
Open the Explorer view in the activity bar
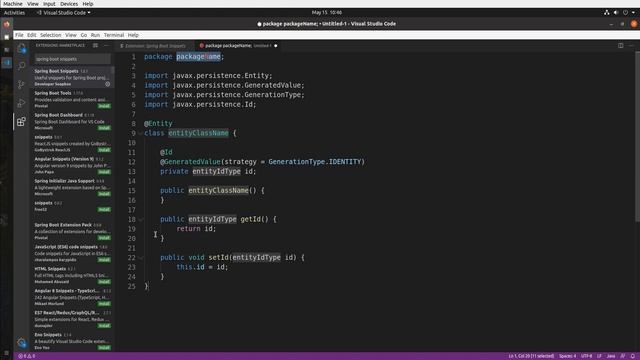[x=22, y=49]
